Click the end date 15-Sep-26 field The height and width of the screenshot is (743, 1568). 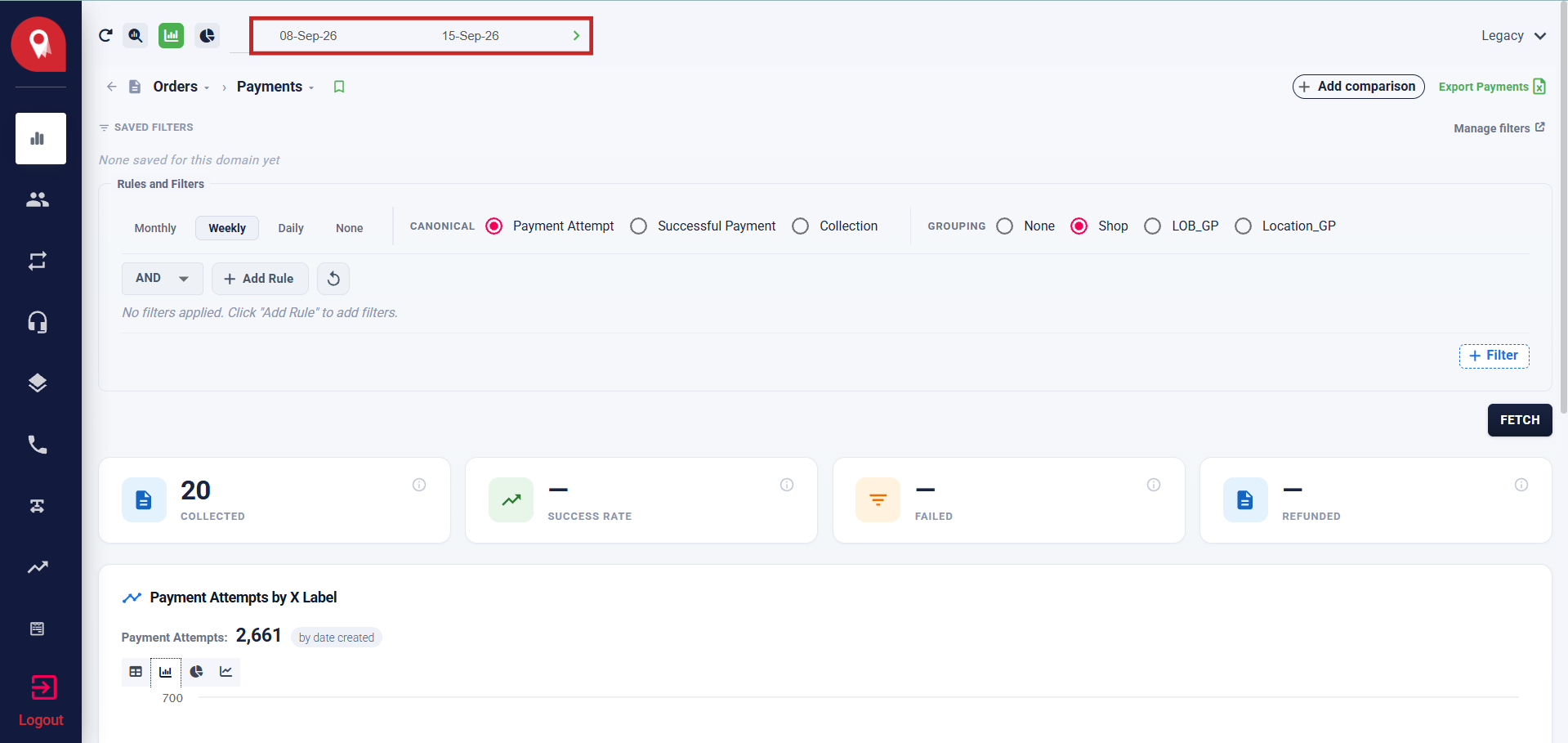coord(471,36)
